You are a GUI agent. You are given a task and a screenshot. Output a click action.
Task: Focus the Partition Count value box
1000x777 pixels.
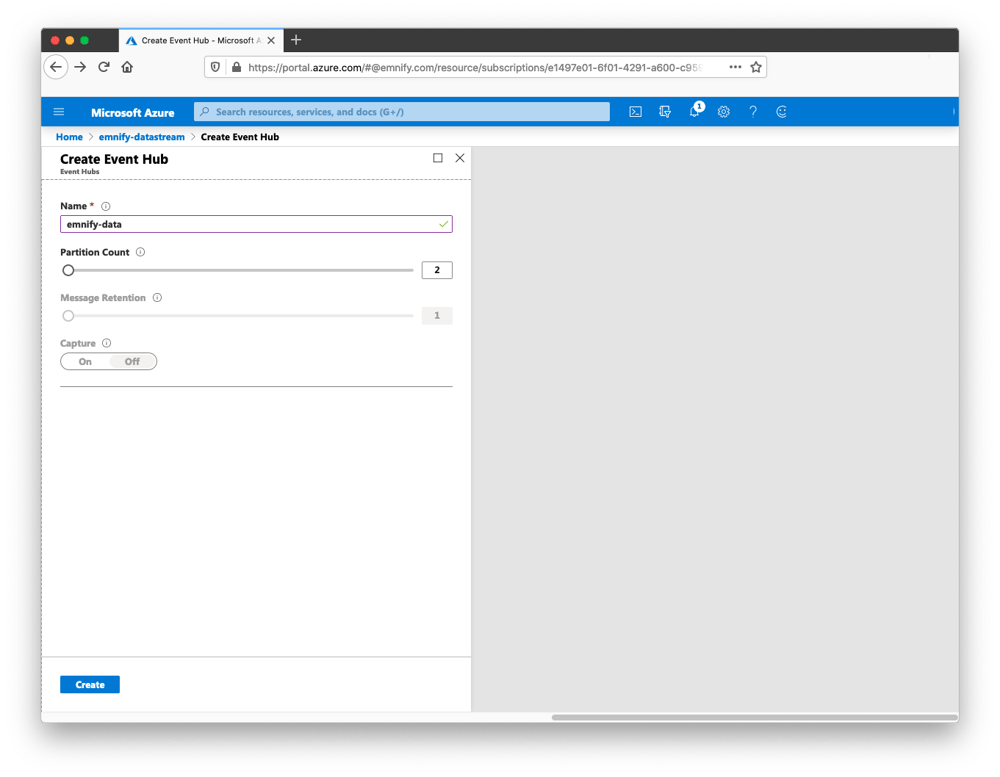437,270
